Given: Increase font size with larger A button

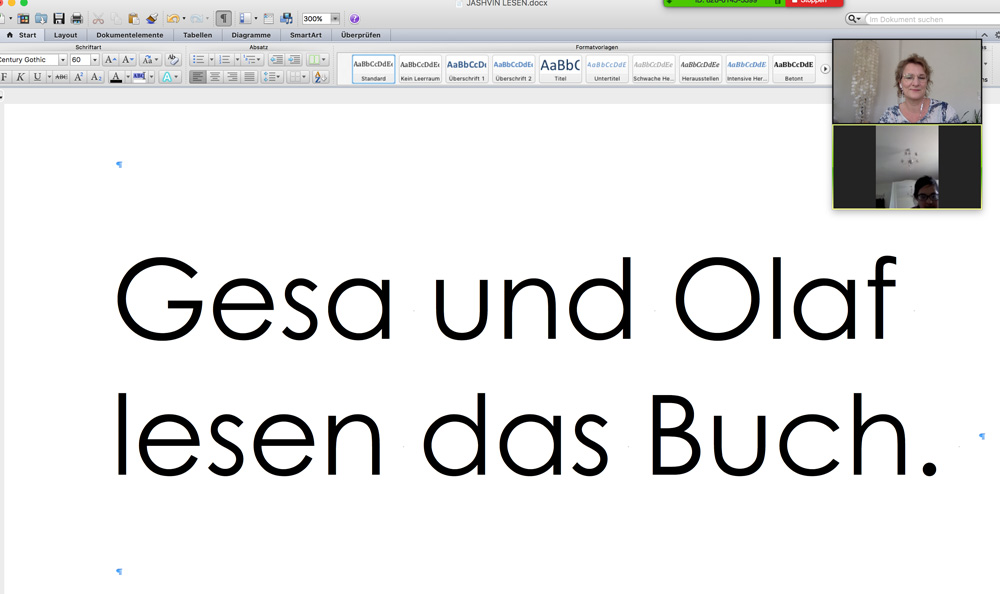Looking at the screenshot, I should (110, 59).
